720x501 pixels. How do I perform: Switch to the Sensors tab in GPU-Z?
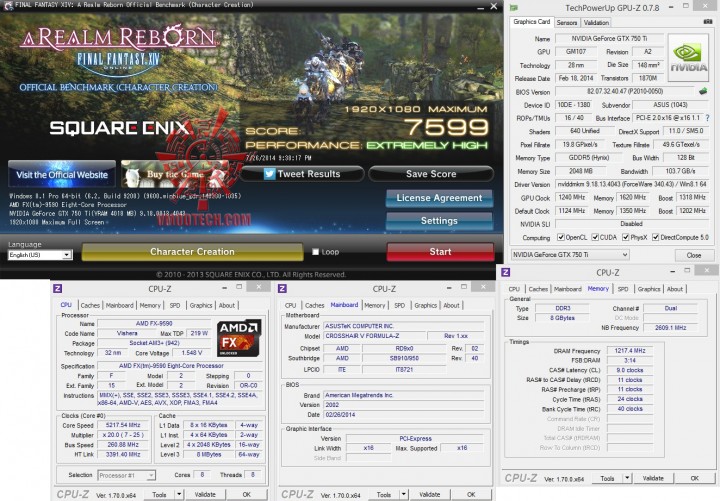tap(567, 23)
